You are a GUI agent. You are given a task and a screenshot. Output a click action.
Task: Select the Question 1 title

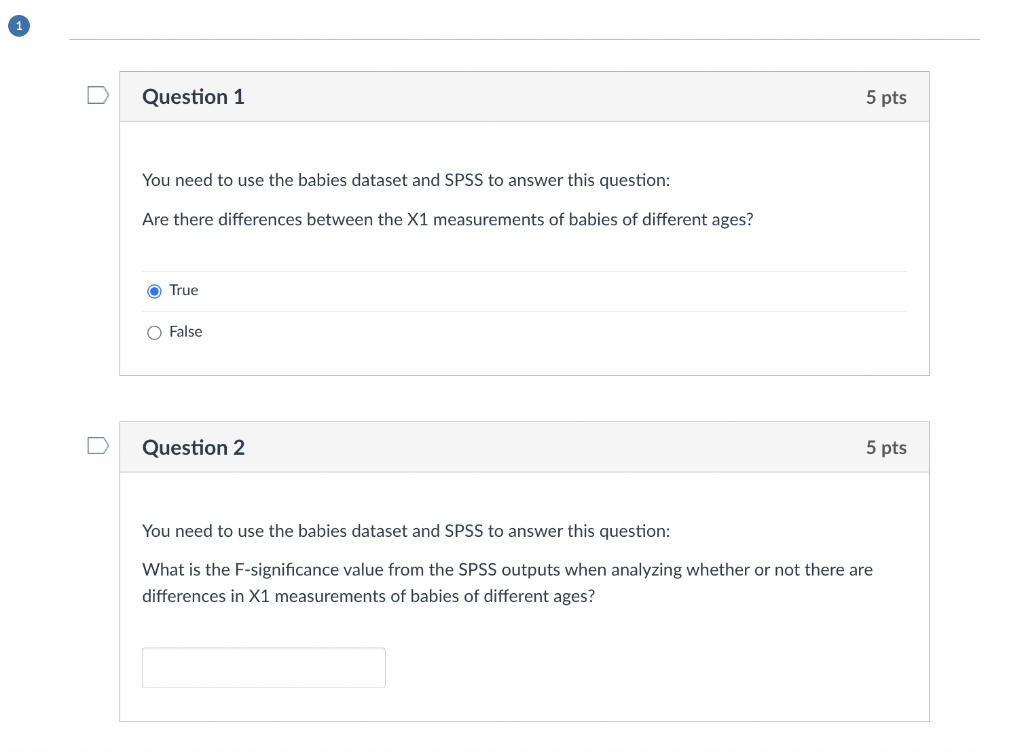point(193,96)
